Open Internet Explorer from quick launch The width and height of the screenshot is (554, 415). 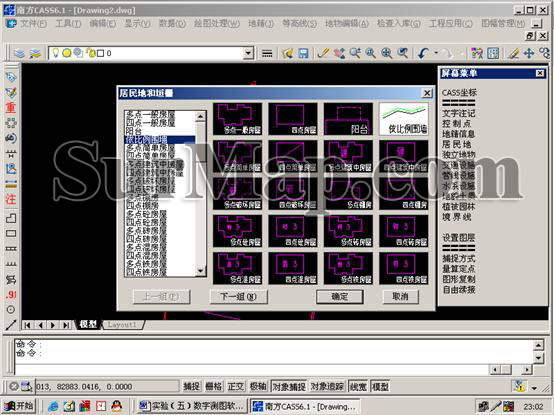coord(53,406)
